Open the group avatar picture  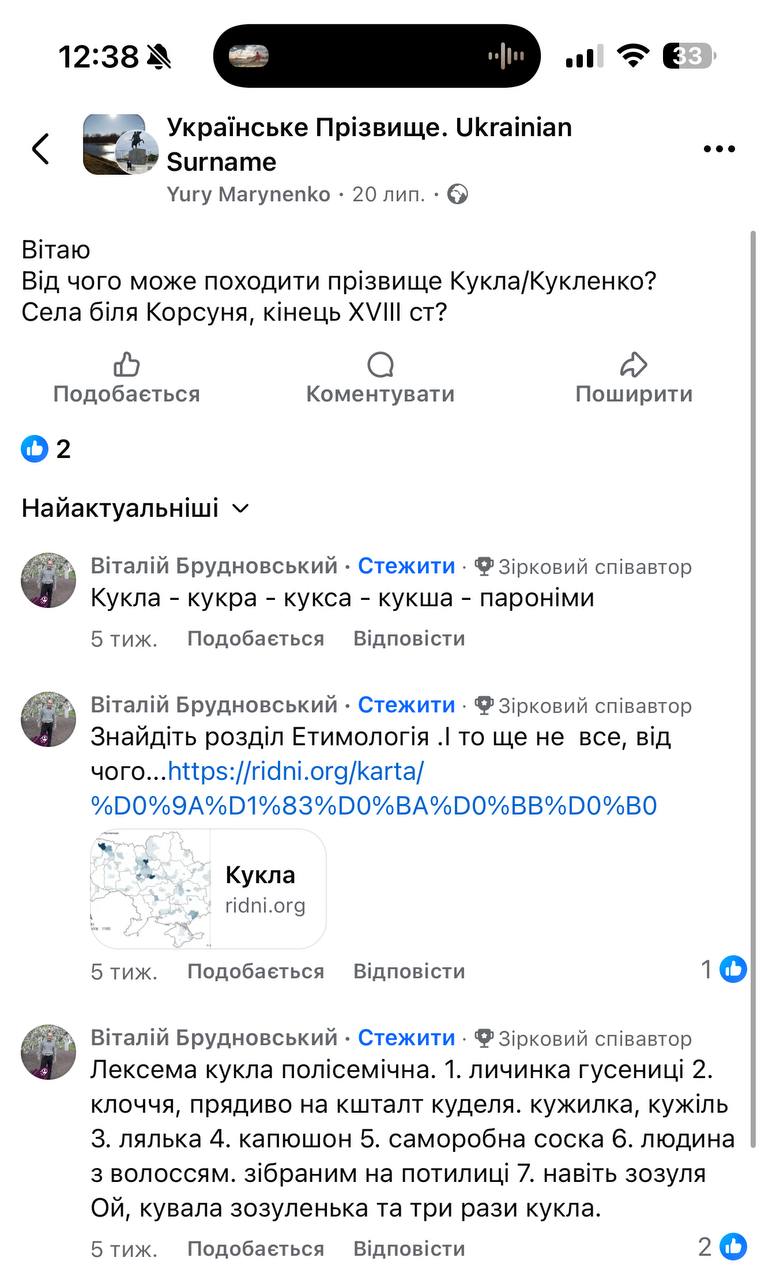tap(114, 145)
